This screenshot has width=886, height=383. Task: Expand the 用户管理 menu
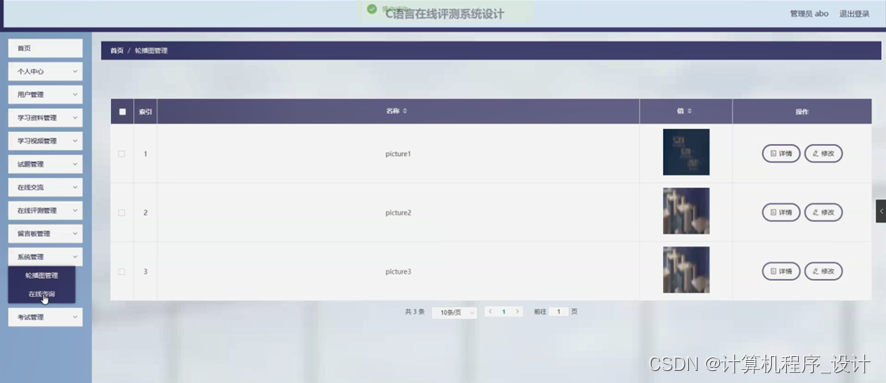tap(45, 95)
